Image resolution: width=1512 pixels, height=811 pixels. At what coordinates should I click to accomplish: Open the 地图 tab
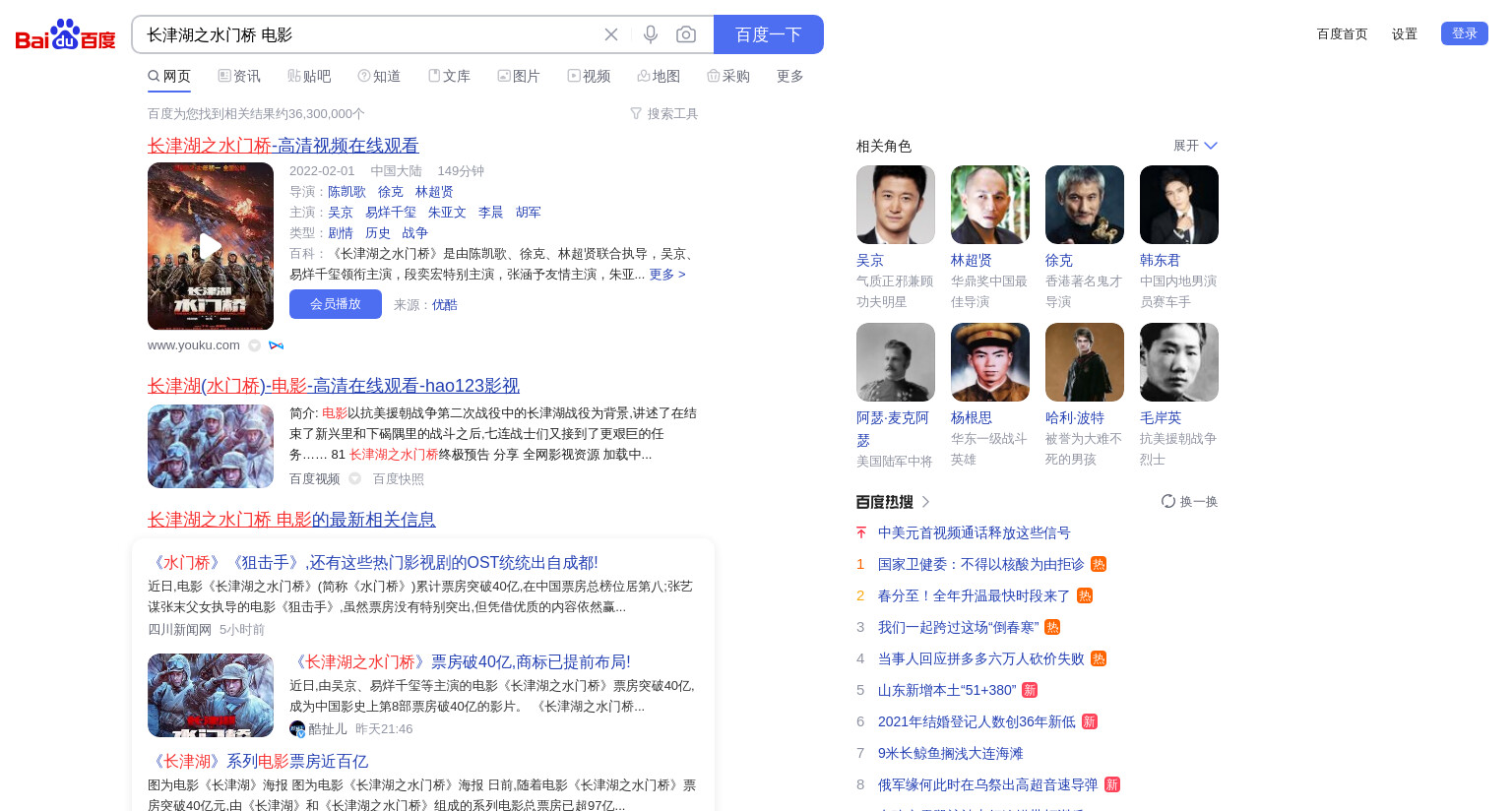(x=659, y=76)
